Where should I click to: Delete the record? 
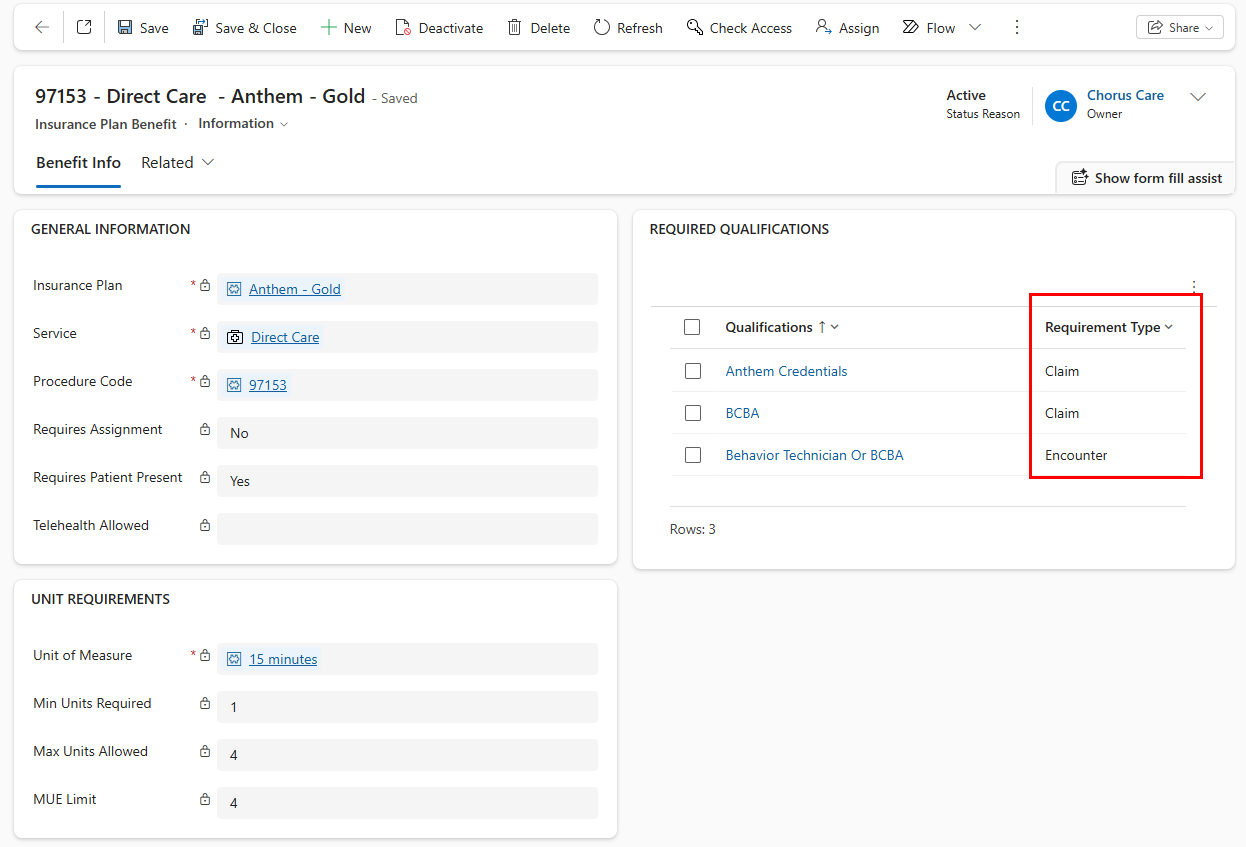pos(539,28)
